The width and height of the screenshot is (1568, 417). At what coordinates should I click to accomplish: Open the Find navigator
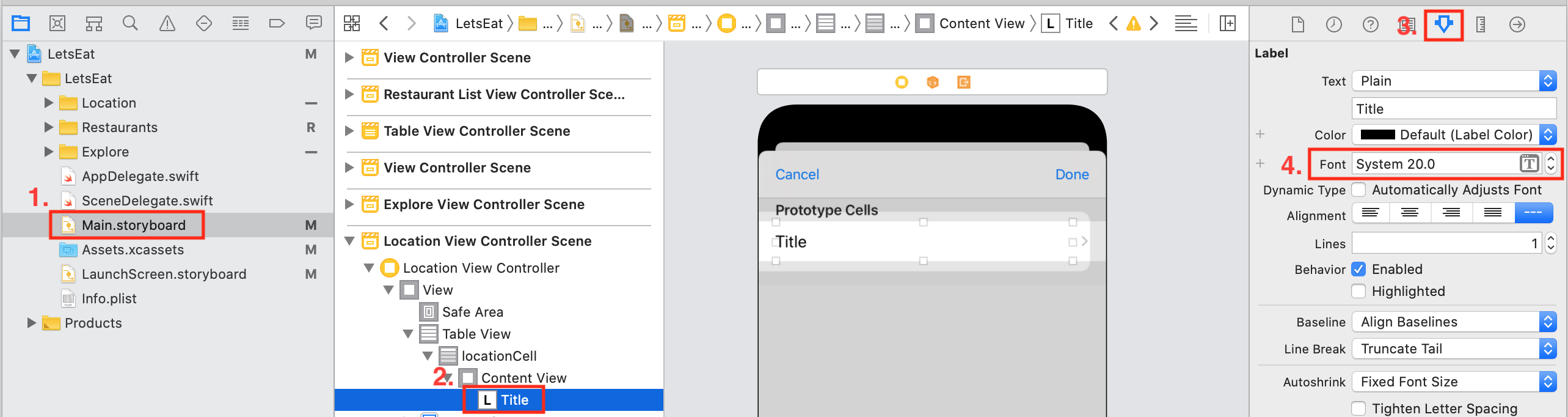tap(130, 24)
